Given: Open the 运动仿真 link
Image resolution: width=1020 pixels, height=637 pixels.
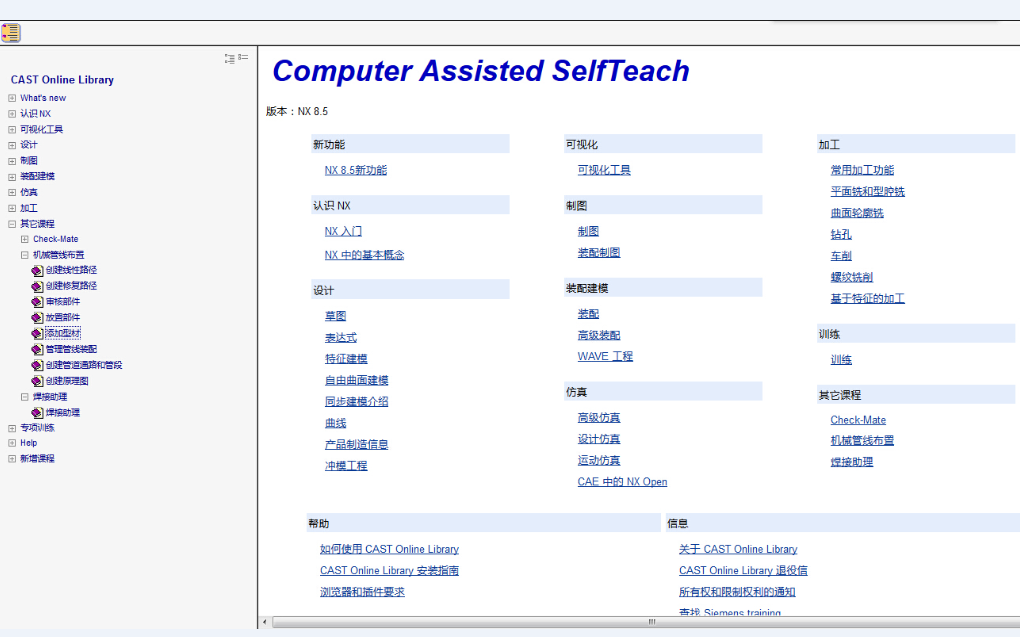Looking at the screenshot, I should (x=599, y=461).
